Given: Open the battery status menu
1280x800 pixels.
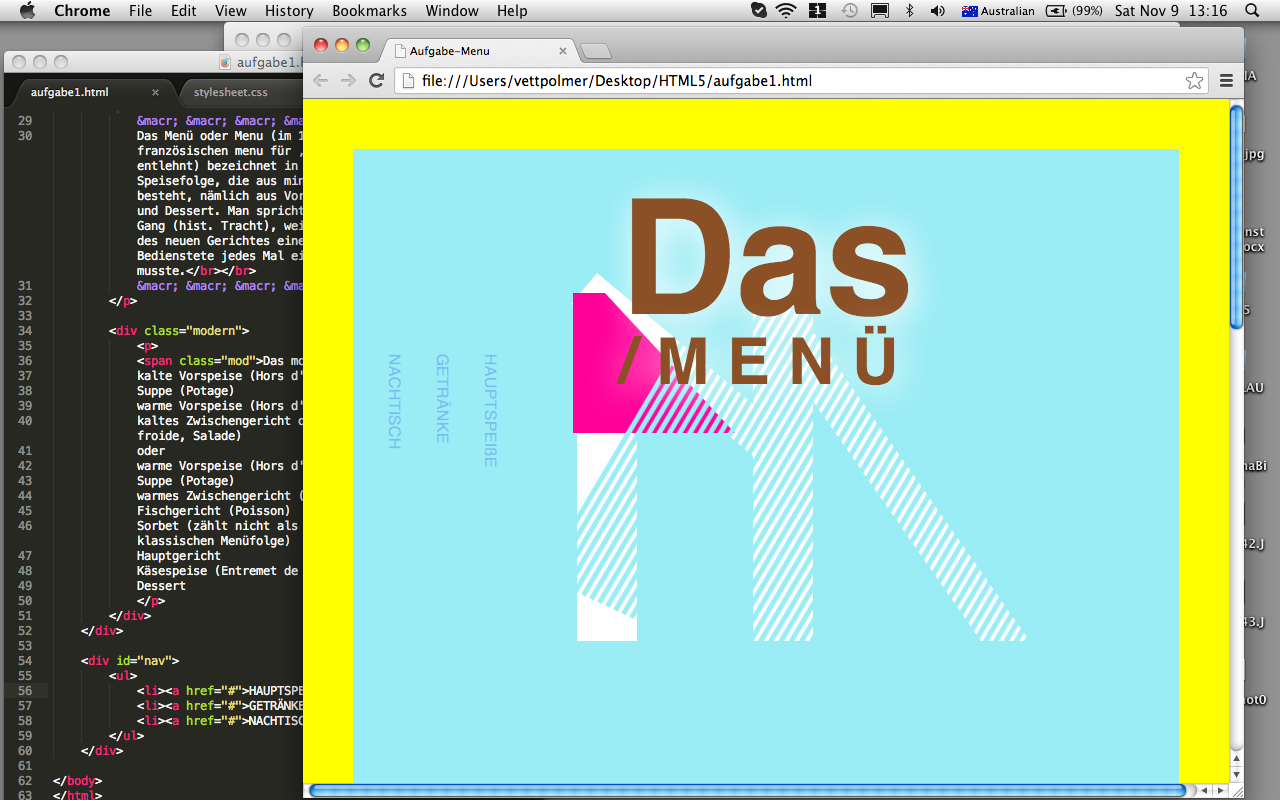Looking at the screenshot, I should click(x=1073, y=11).
